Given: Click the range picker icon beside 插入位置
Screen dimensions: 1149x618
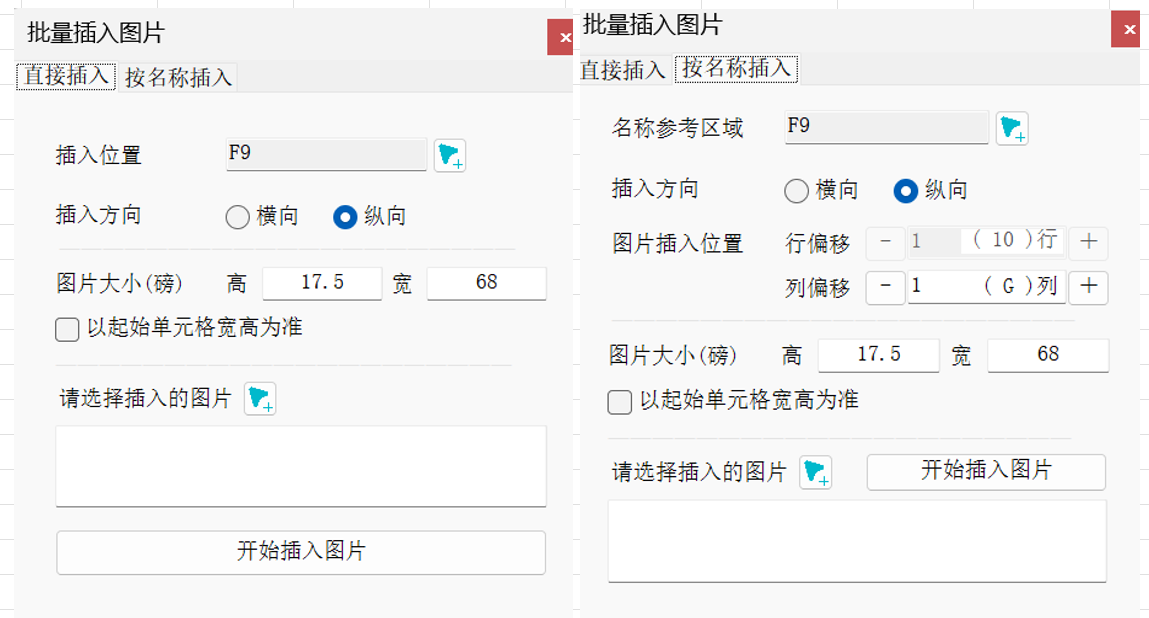Looking at the screenshot, I should point(450,155).
